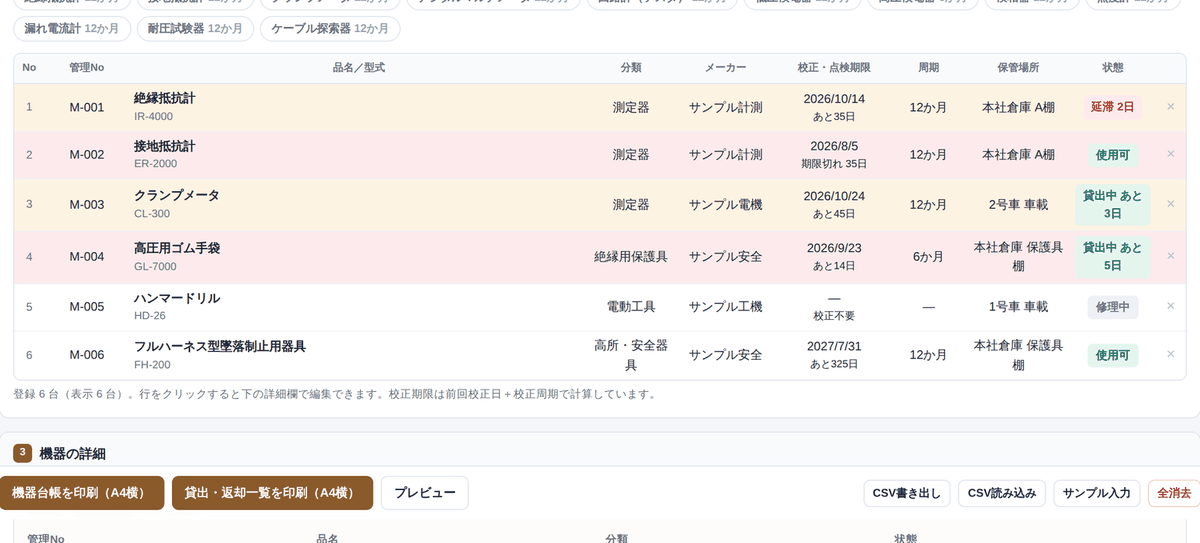
Task: Pick the ケーブル探索器 12か月 preset chip
Action: click(330, 29)
